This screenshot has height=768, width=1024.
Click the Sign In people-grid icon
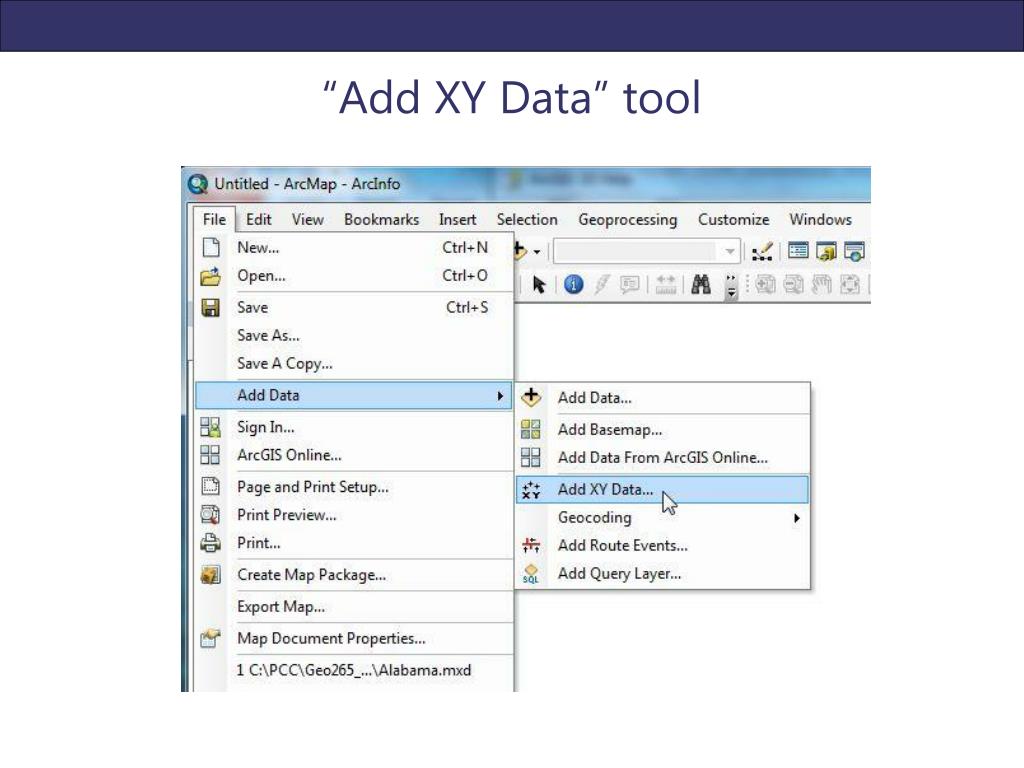210,427
